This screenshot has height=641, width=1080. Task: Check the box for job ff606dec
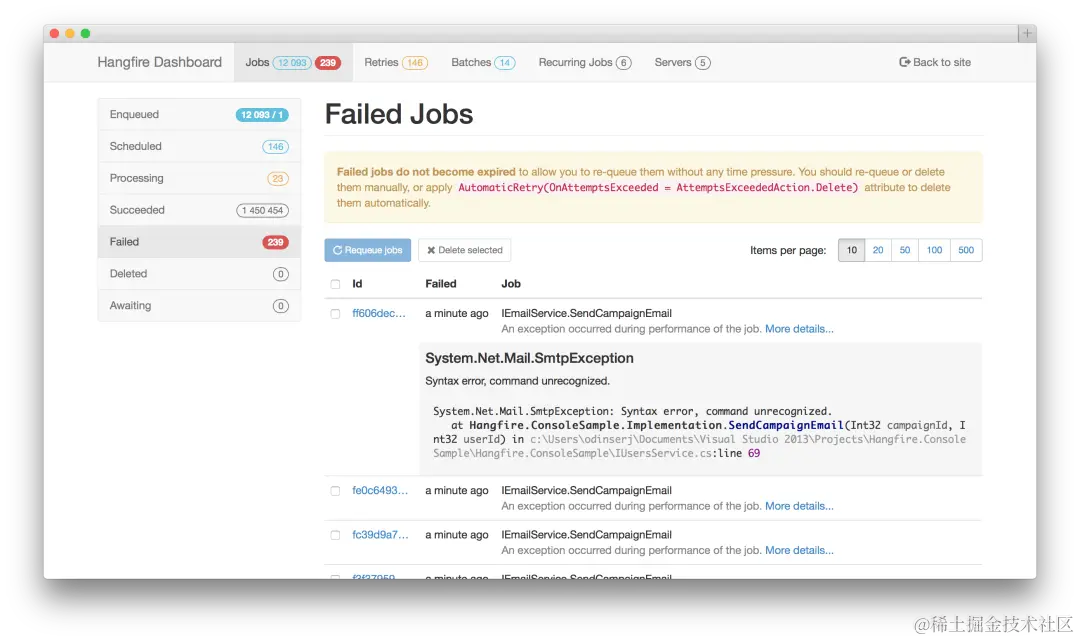[x=335, y=313]
